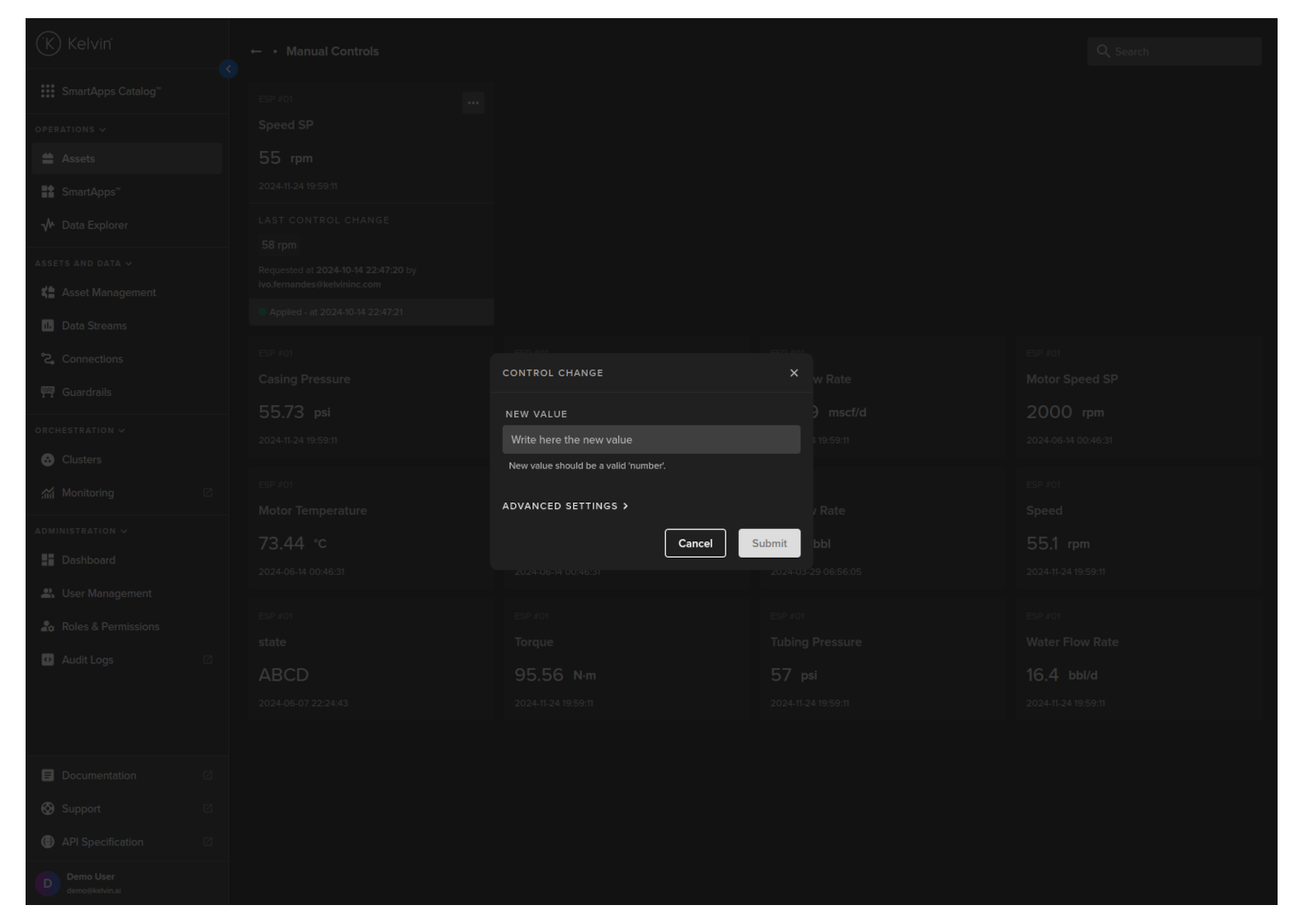
Task: Click the back arrow next to Manual Controls
Action: pos(256,51)
